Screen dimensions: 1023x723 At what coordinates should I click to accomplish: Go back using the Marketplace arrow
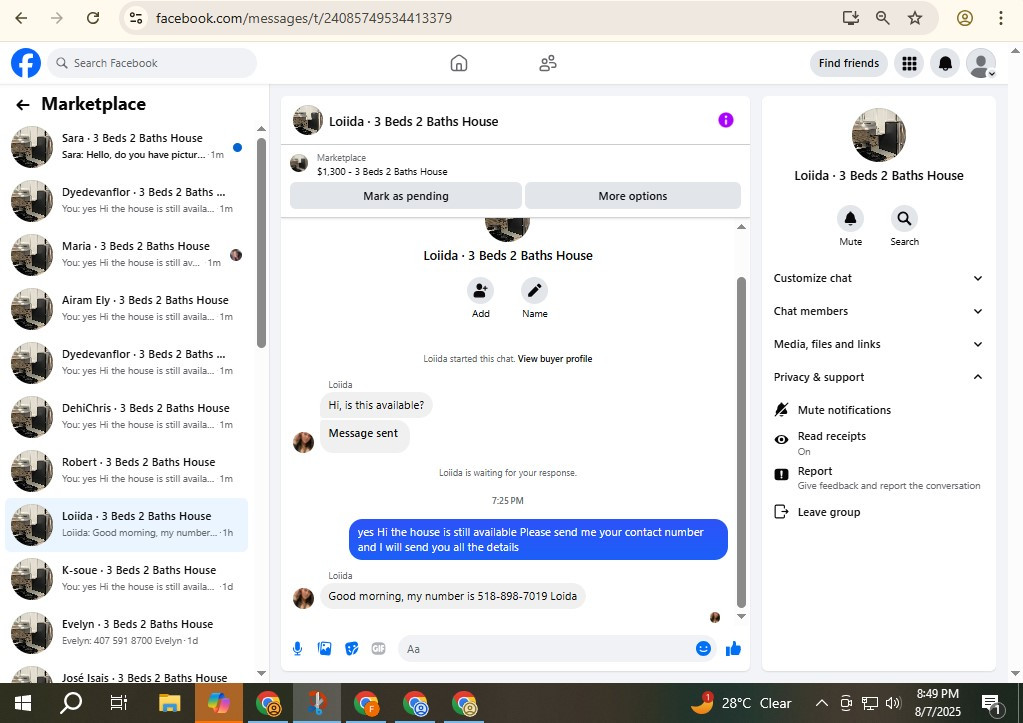(x=23, y=104)
